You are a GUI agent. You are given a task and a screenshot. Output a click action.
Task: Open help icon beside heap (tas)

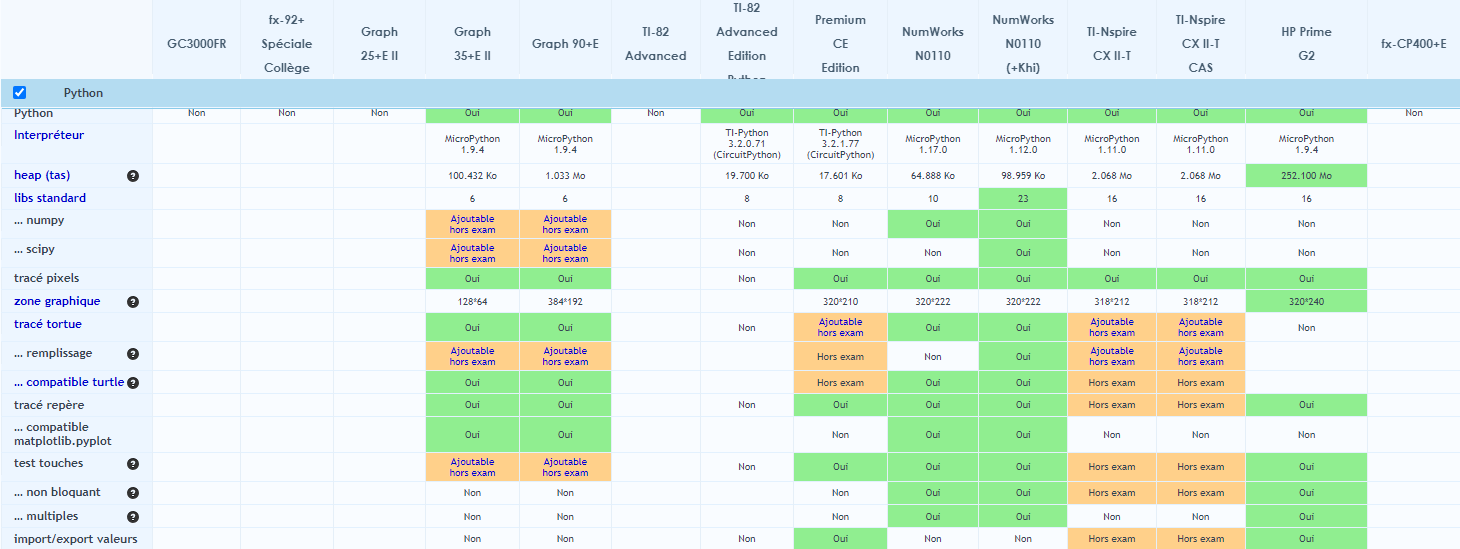[133, 176]
